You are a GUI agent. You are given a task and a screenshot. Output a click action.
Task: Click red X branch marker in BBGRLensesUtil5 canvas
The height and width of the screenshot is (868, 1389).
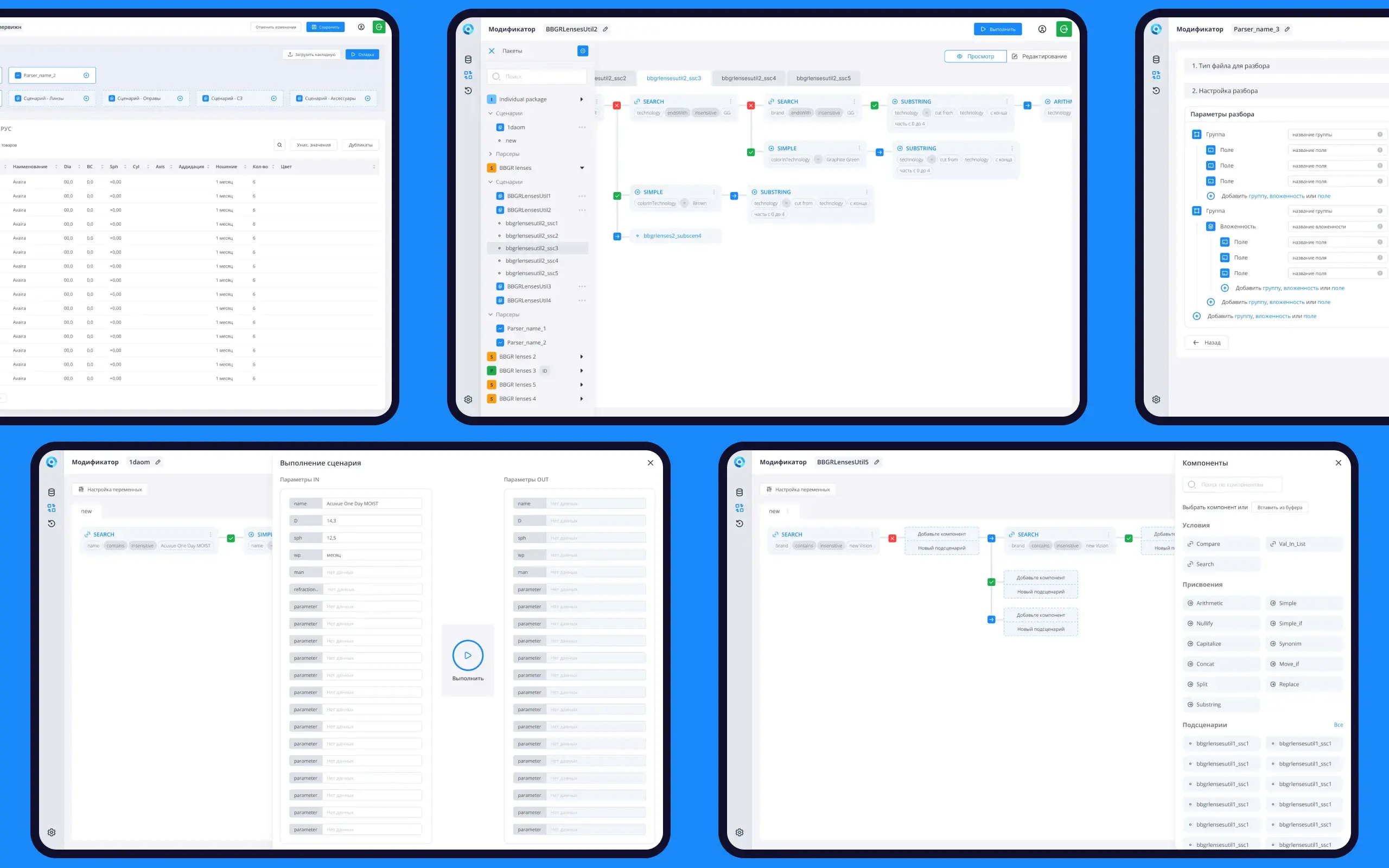point(892,539)
